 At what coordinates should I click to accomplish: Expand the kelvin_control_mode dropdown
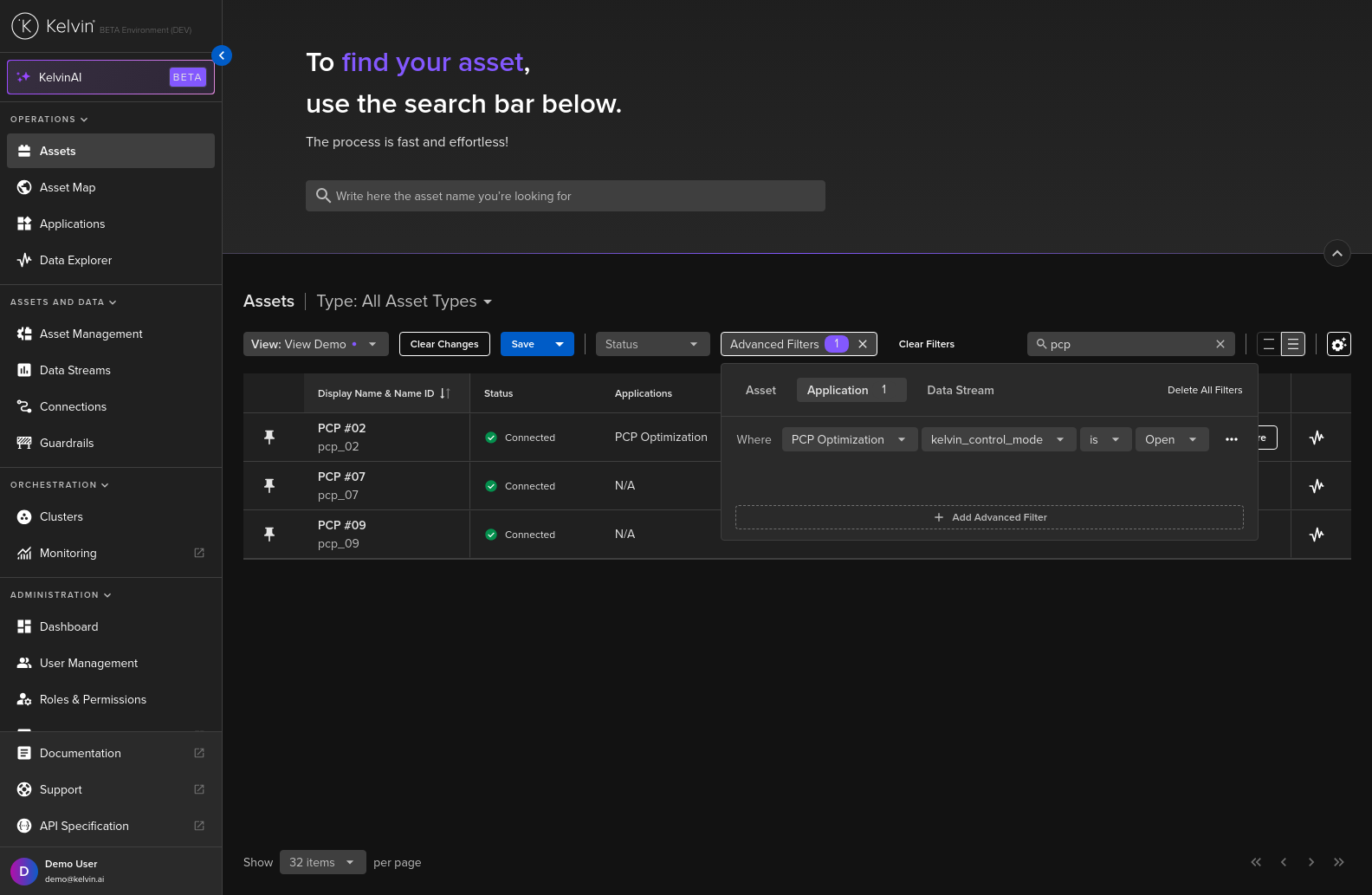pyautogui.click(x=998, y=439)
